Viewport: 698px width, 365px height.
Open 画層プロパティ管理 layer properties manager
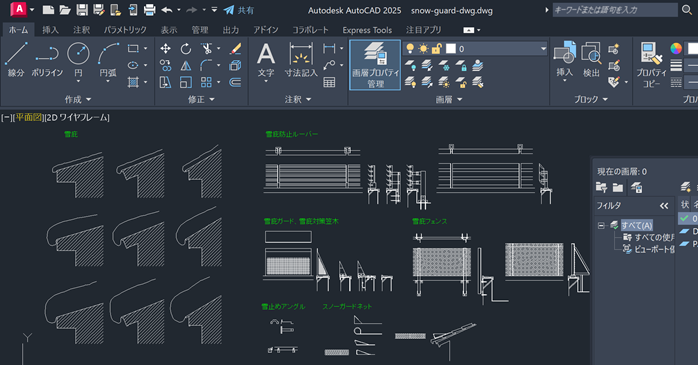[375, 65]
